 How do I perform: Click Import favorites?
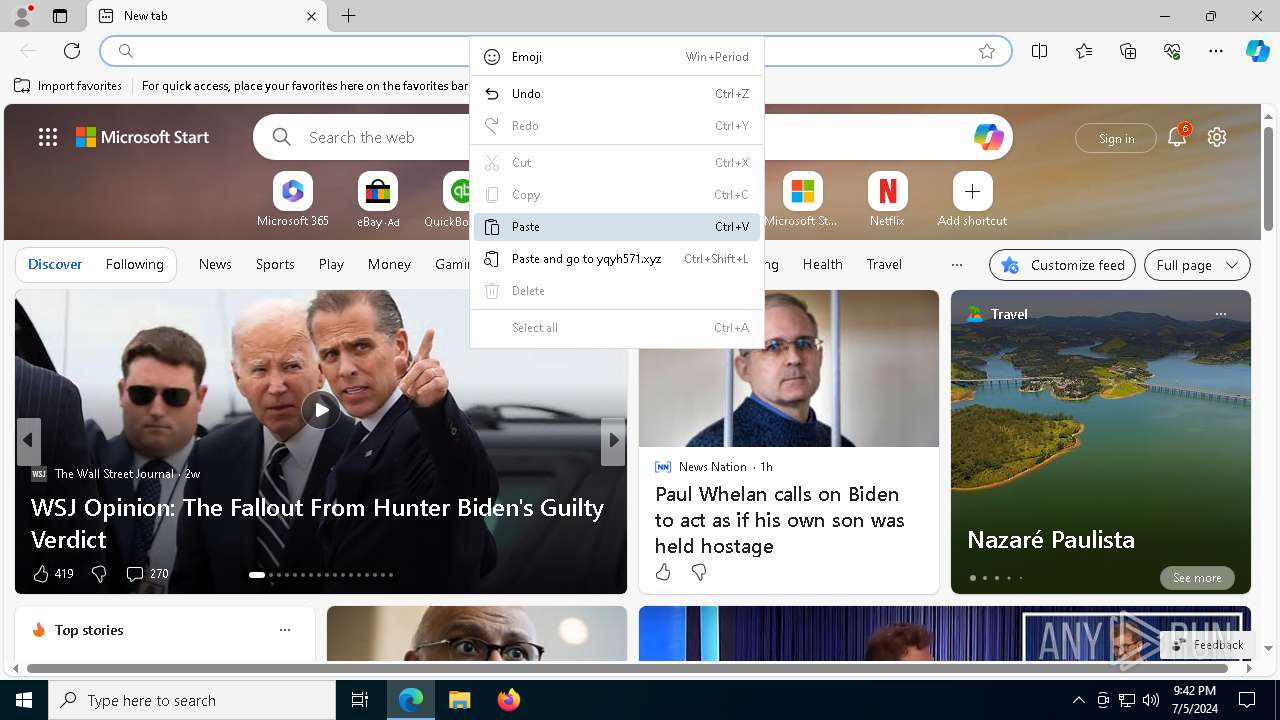pyautogui.click(x=68, y=86)
